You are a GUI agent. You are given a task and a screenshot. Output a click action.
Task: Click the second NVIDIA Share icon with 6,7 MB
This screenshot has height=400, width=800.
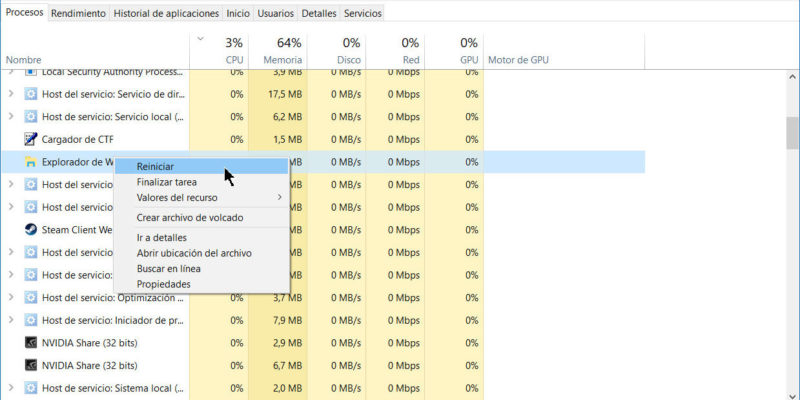click(x=31, y=366)
